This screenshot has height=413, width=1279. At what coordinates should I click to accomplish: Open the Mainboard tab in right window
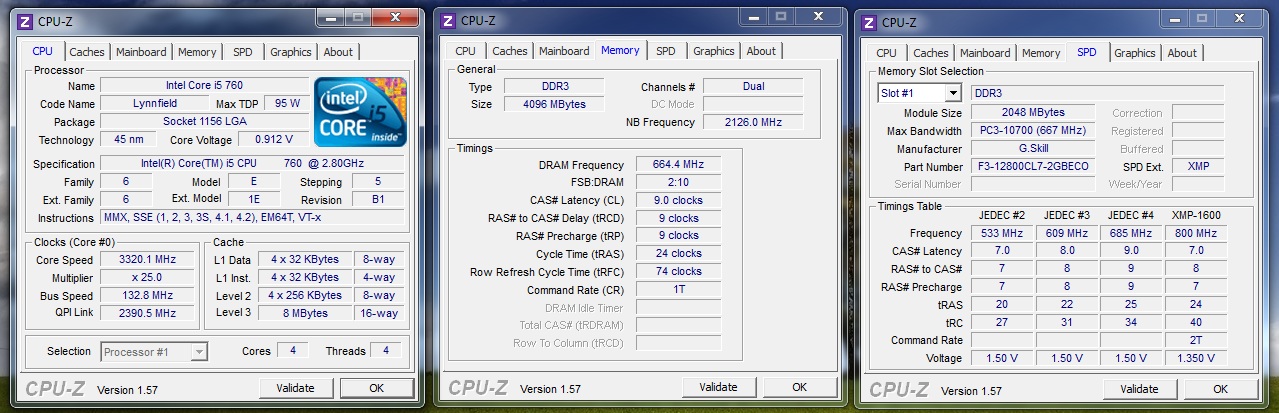[x=985, y=53]
